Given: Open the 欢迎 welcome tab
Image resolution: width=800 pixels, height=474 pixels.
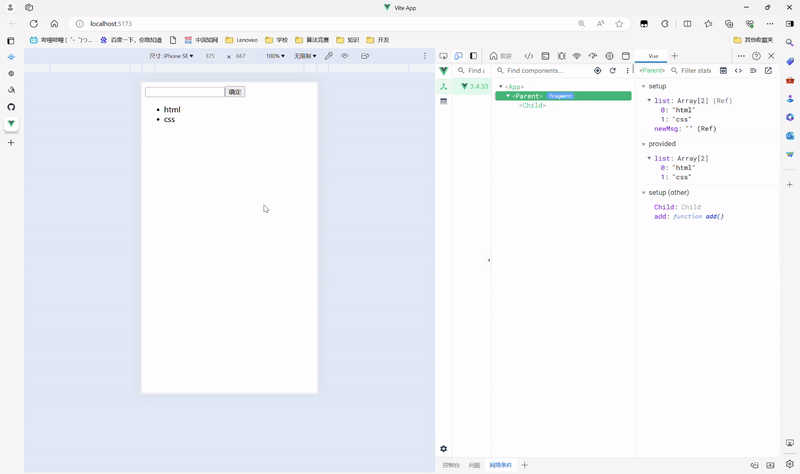Looking at the screenshot, I should [501, 56].
